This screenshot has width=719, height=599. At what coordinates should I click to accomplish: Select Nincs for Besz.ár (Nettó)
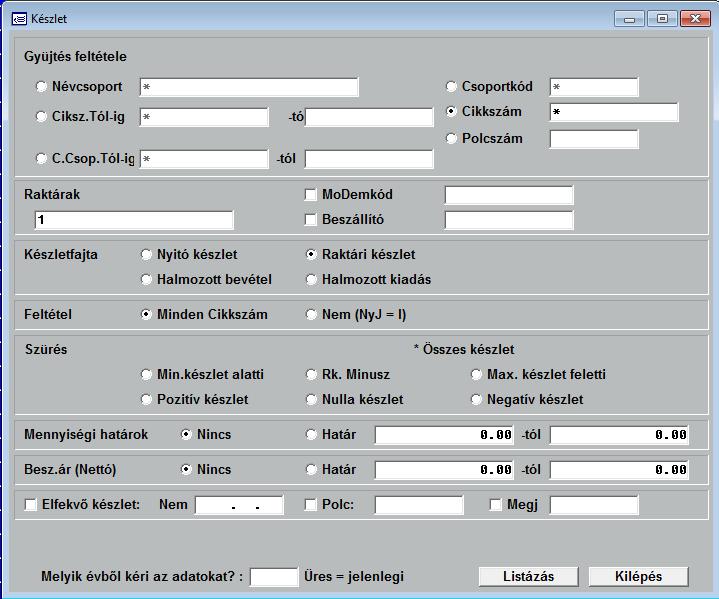[x=186, y=470]
